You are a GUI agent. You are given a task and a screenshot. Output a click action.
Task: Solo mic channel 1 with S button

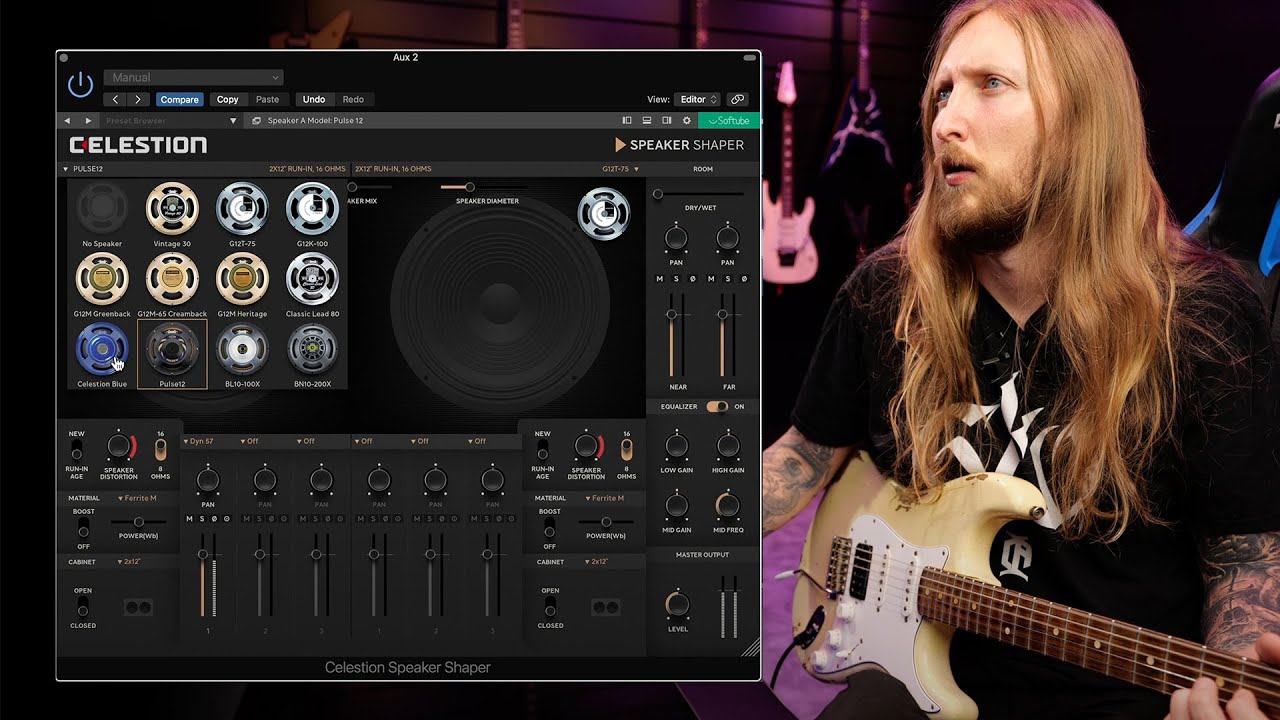[201, 519]
